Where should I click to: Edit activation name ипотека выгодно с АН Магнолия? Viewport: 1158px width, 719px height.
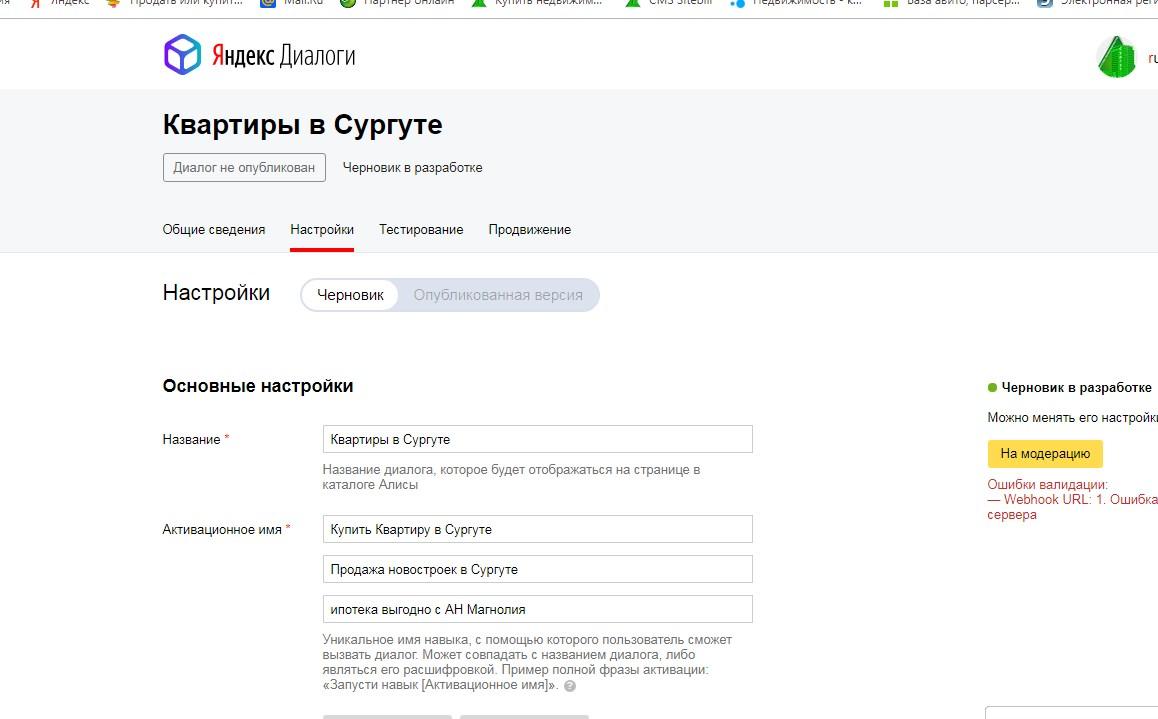point(538,609)
